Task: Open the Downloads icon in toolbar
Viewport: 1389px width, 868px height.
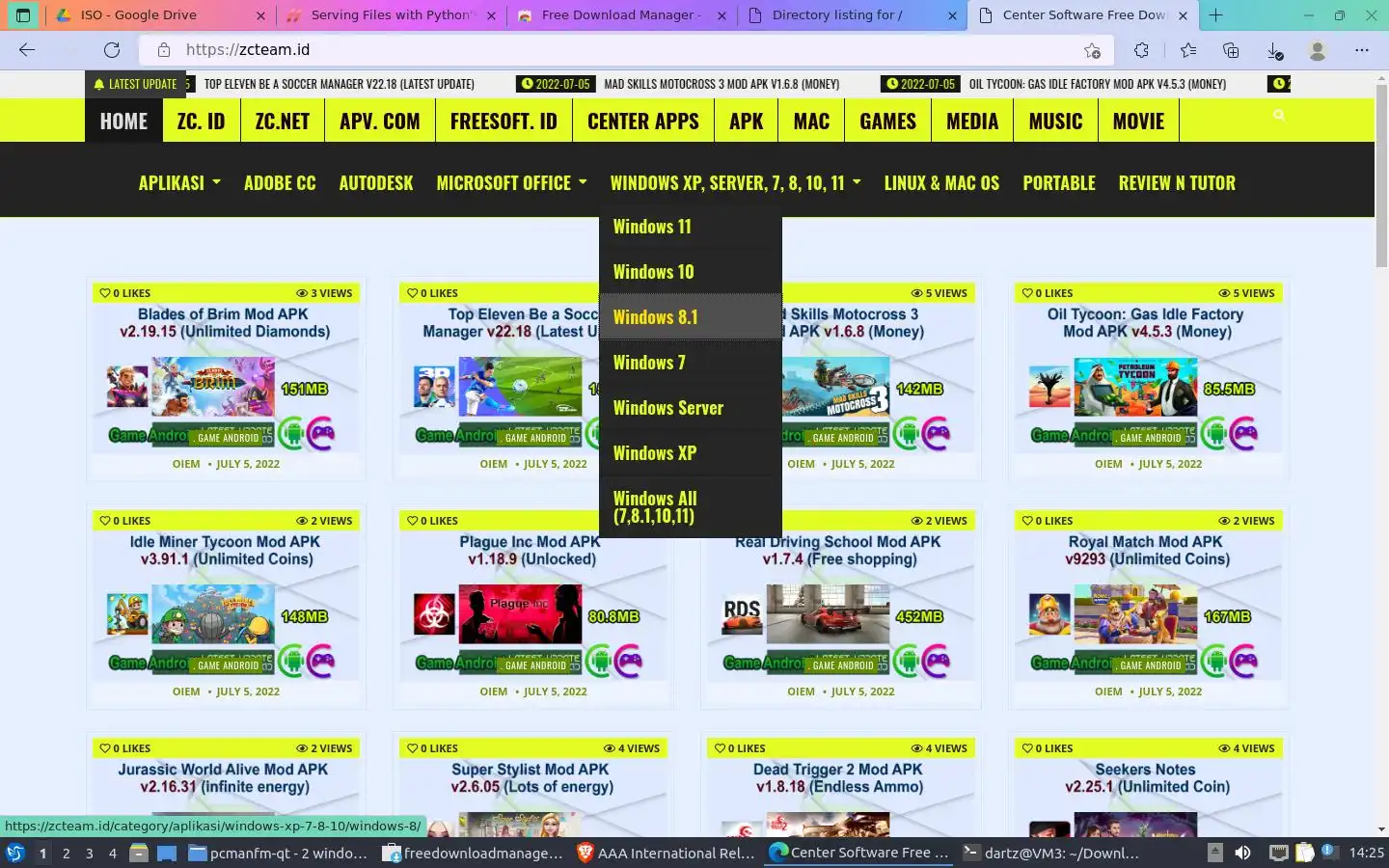Action: [x=1274, y=50]
